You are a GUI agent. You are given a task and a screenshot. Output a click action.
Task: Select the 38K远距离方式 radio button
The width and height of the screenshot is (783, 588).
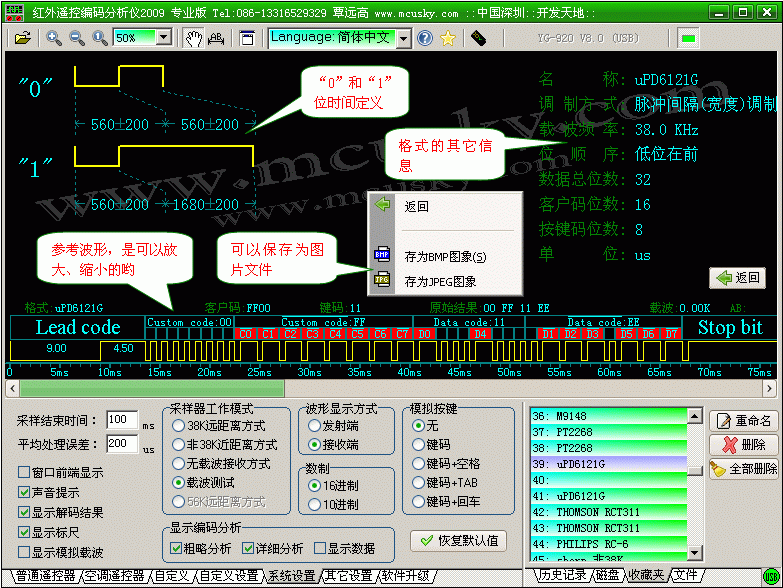[178, 425]
